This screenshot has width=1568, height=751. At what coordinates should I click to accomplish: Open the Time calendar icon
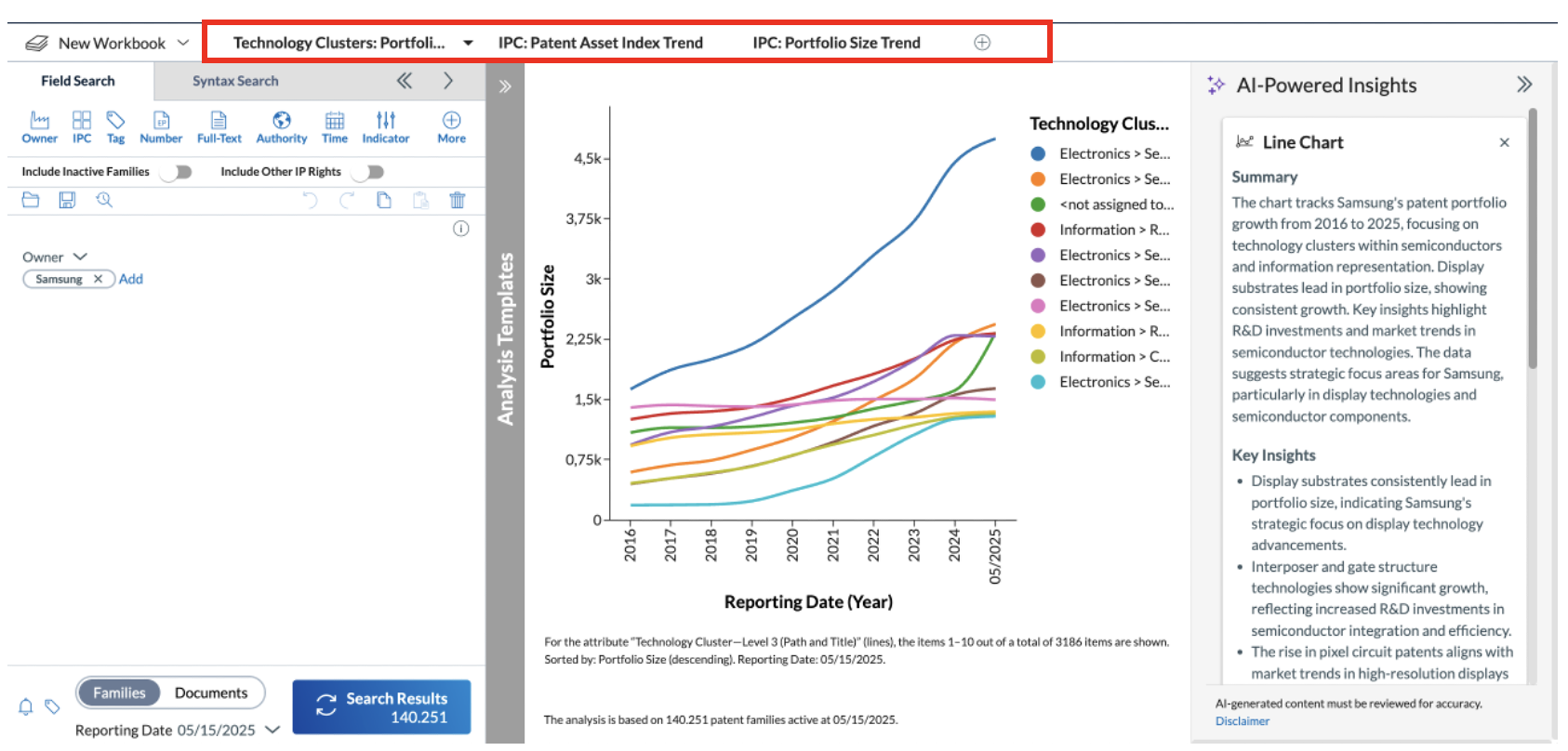pyautogui.click(x=335, y=121)
